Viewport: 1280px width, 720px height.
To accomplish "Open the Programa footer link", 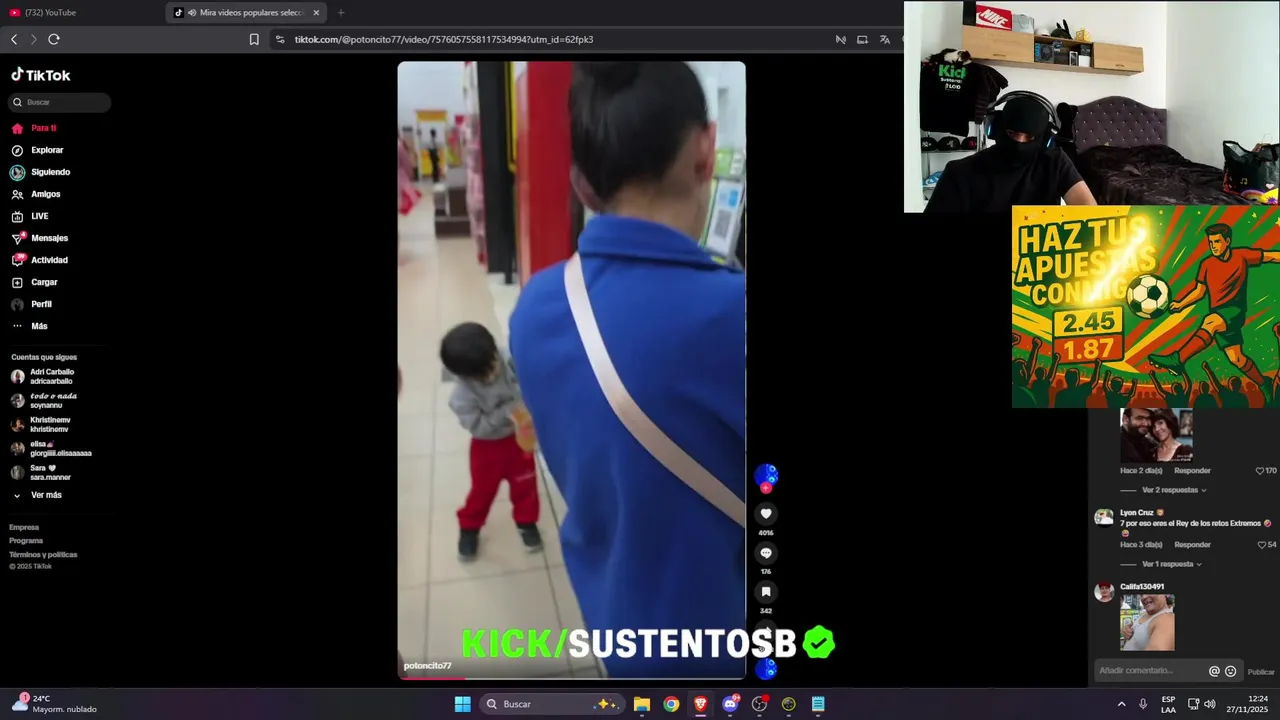I will coord(26,541).
